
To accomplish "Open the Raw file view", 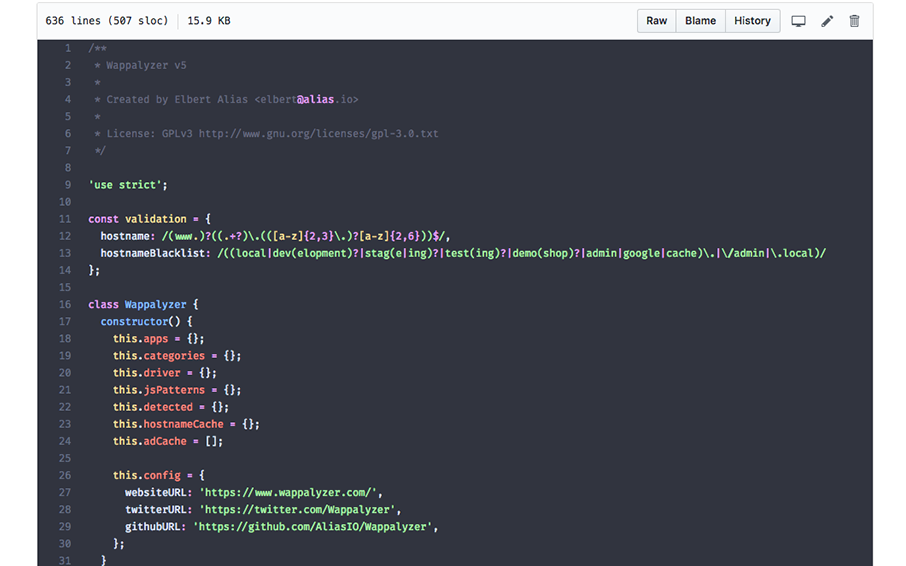I will point(656,21).
